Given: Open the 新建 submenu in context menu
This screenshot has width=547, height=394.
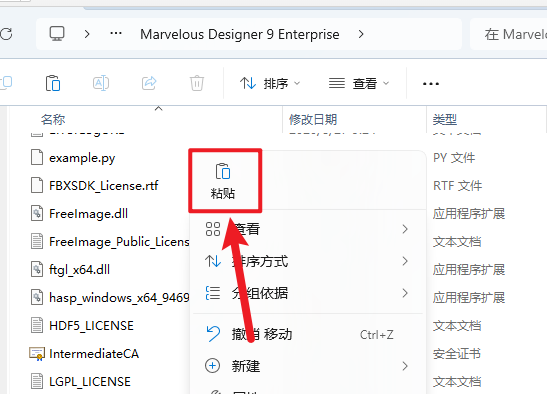Looking at the screenshot, I should (x=308, y=366).
